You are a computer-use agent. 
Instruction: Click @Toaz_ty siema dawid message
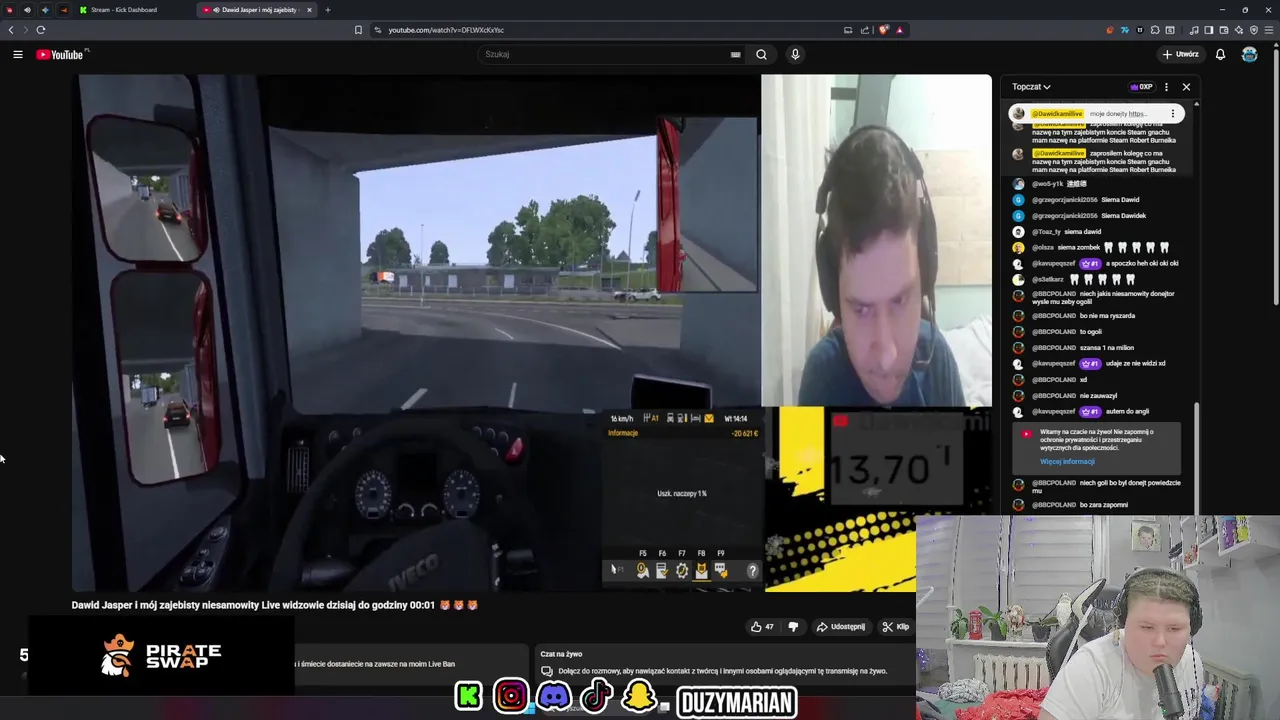click(1066, 231)
